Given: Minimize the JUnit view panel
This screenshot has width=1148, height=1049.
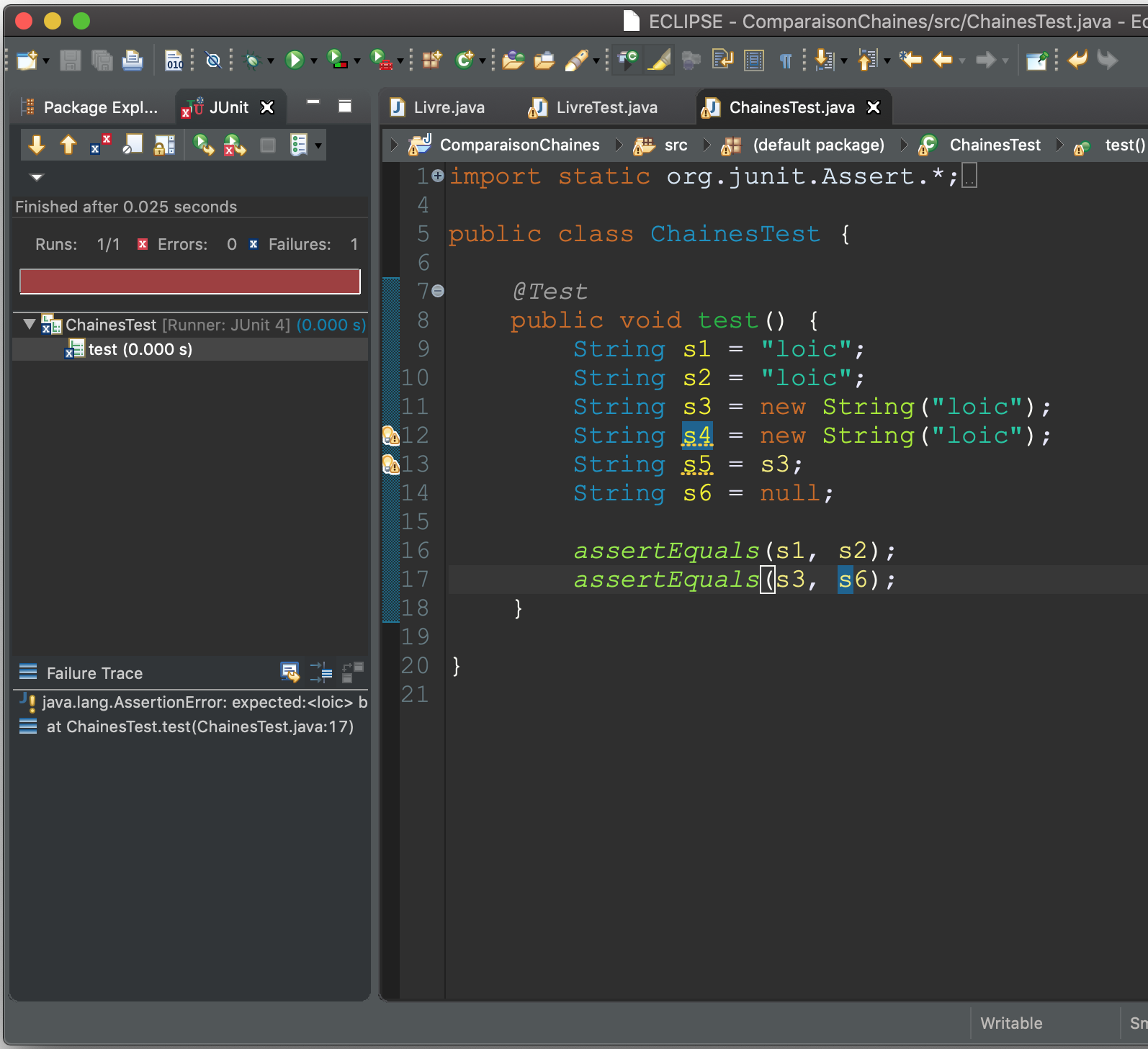Looking at the screenshot, I should tap(313, 102).
